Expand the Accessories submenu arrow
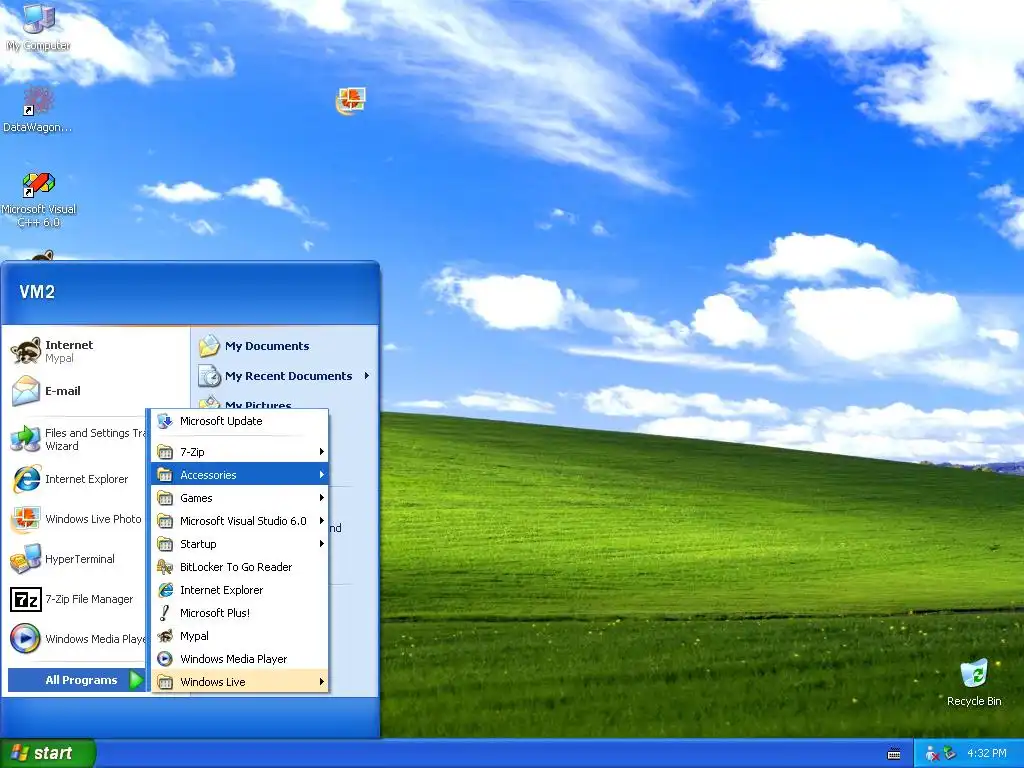The image size is (1024, 768). click(321, 475)
